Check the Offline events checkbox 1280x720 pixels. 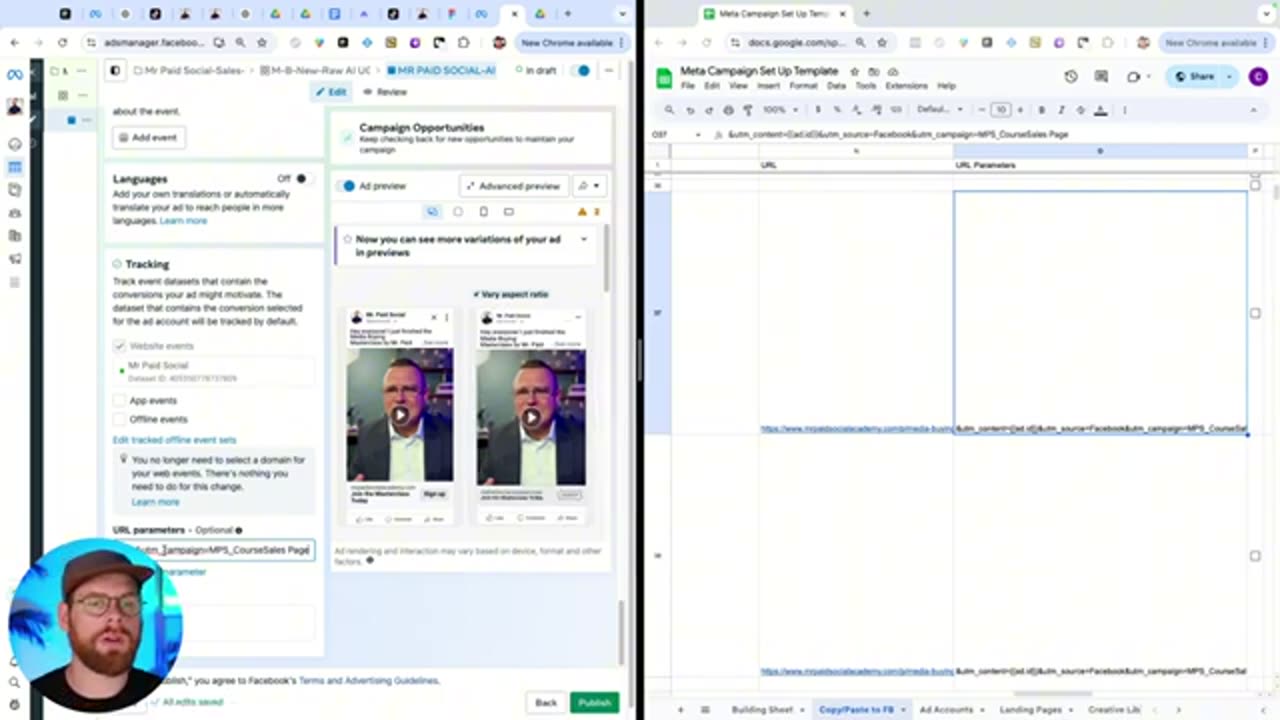click(120, 419)
